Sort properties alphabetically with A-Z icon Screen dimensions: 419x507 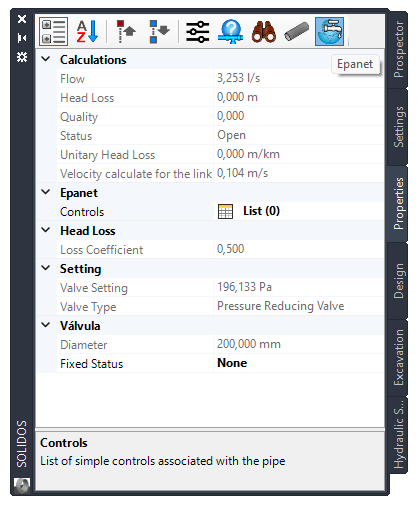click(87, 32)
